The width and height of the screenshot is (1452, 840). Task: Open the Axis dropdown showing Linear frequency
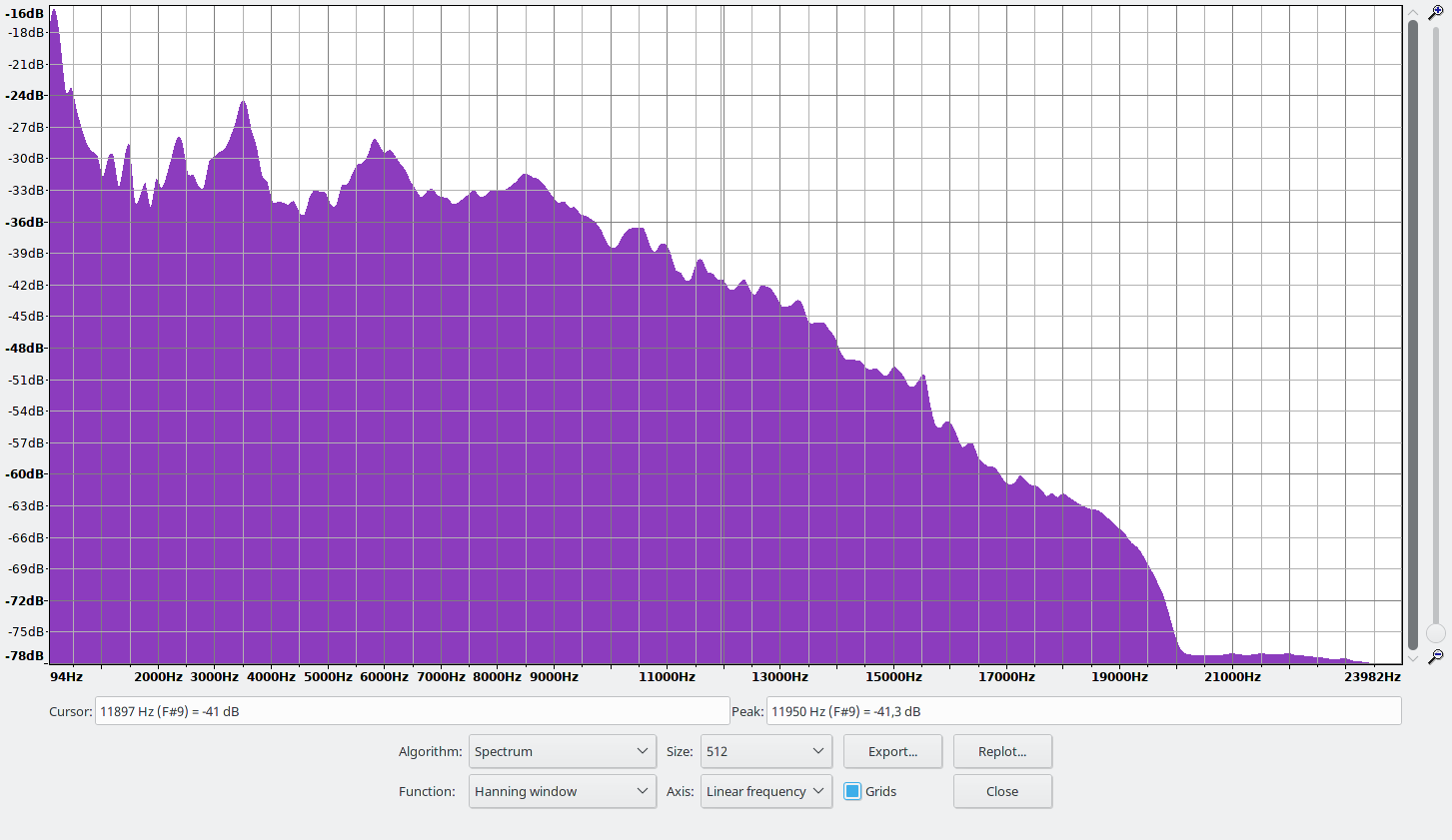coord(766,791)
